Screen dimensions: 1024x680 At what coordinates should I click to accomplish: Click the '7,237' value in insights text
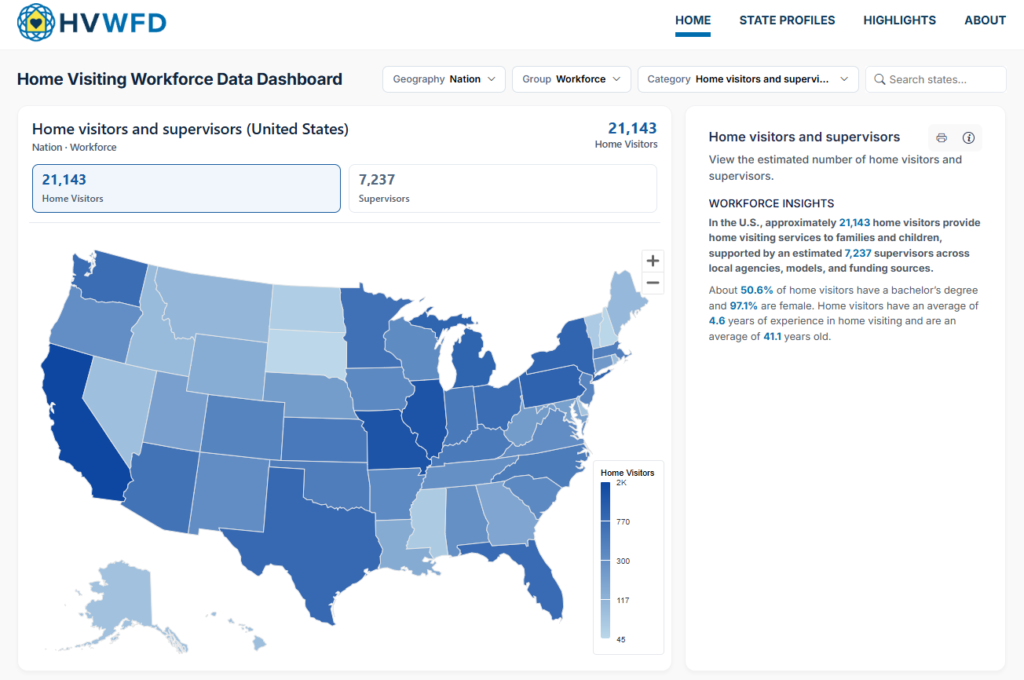pyautogui.click(x=857, y=253)
